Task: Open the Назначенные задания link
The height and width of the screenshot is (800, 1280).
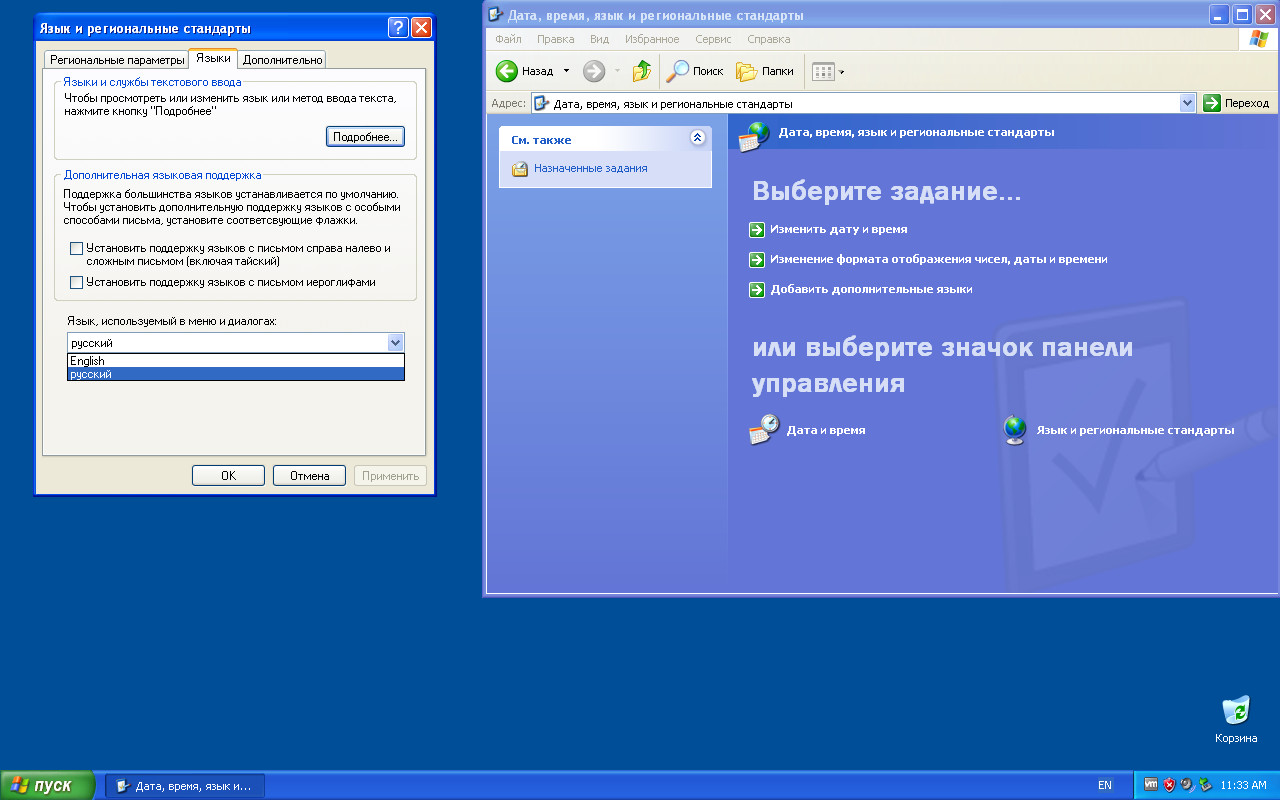Action: point(591,169)
